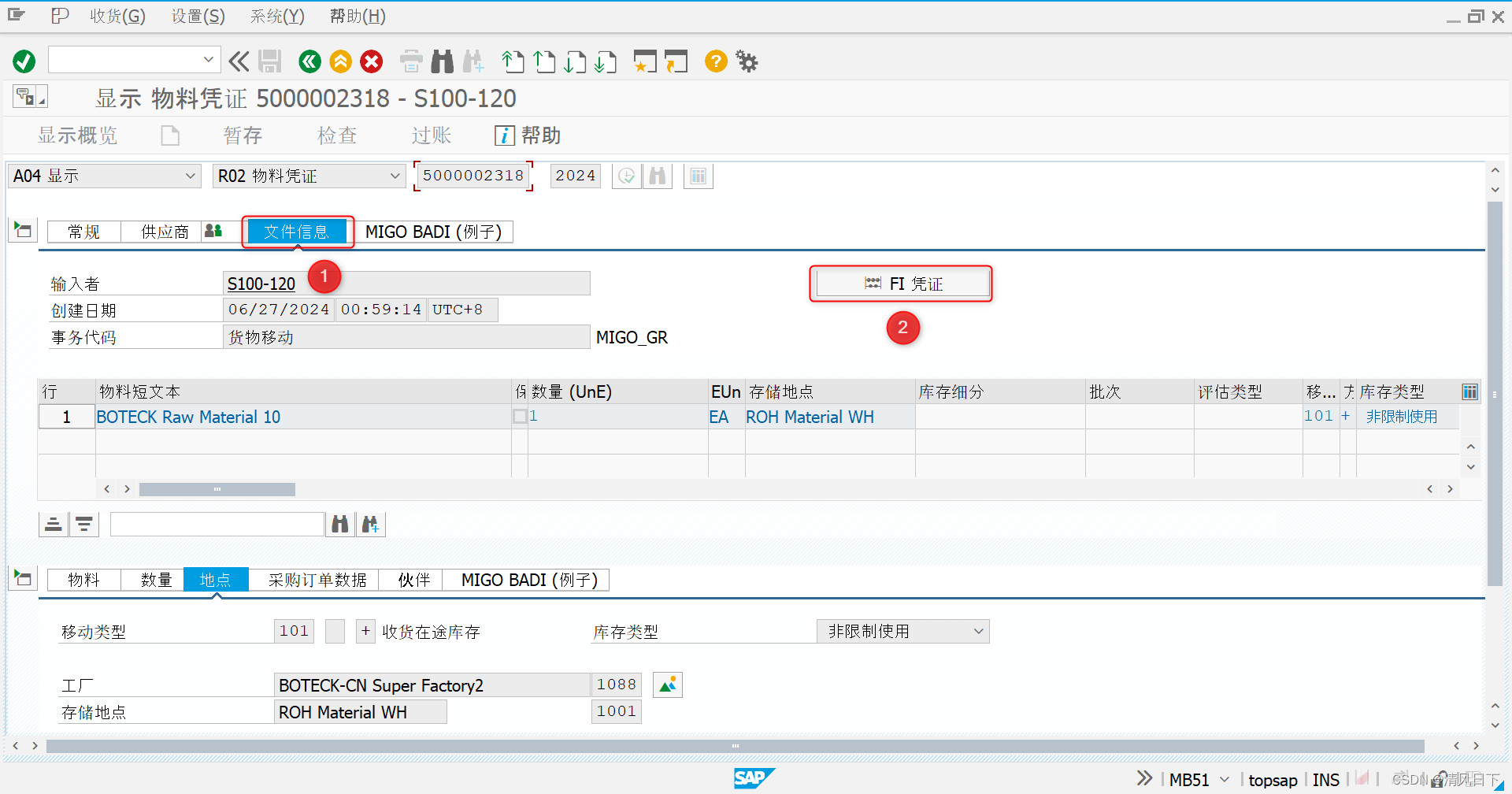Screen dimensions: 1512x794
Task: Open the 系统(Y) menu
Action: pyautogui.click(x=277, y=16)
